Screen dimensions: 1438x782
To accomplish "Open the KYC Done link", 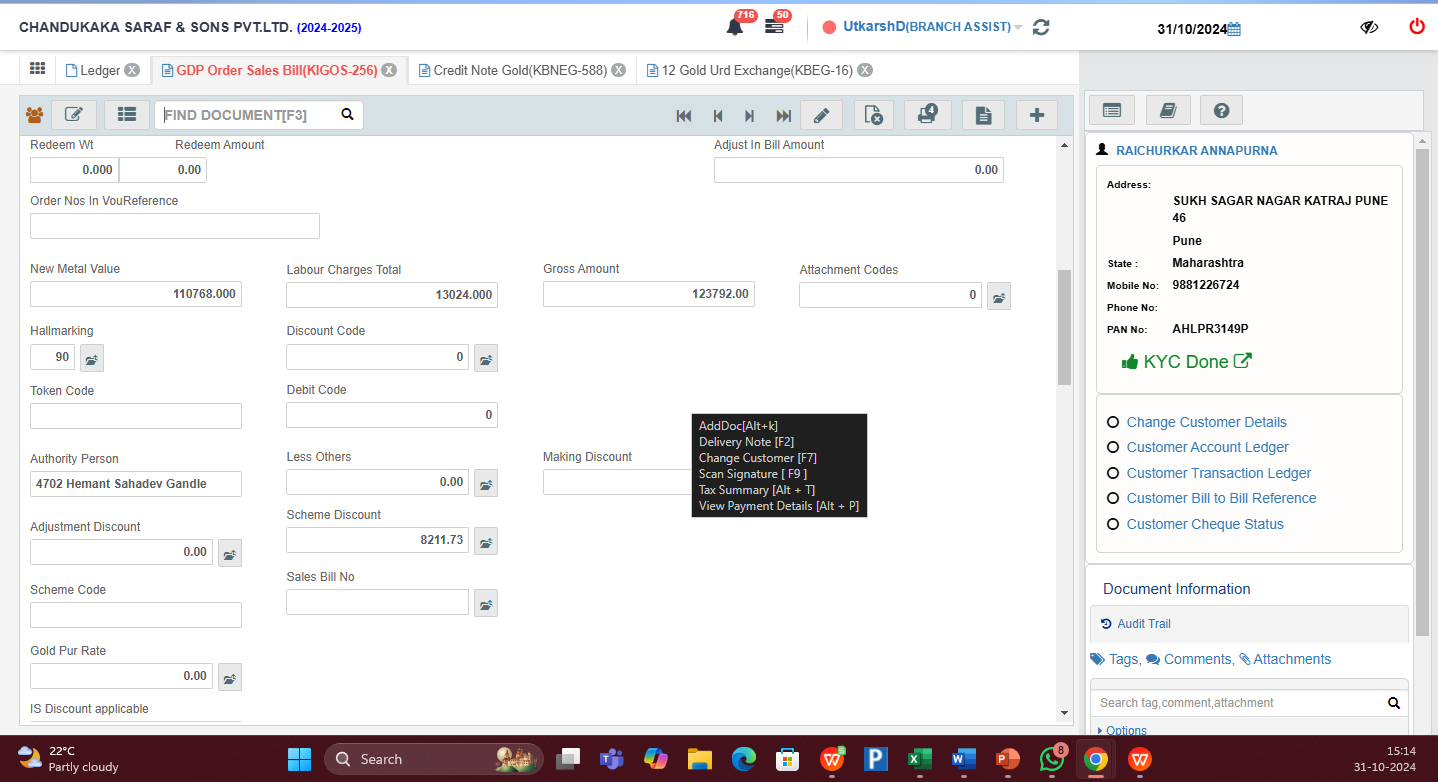I will [1186, 362].
